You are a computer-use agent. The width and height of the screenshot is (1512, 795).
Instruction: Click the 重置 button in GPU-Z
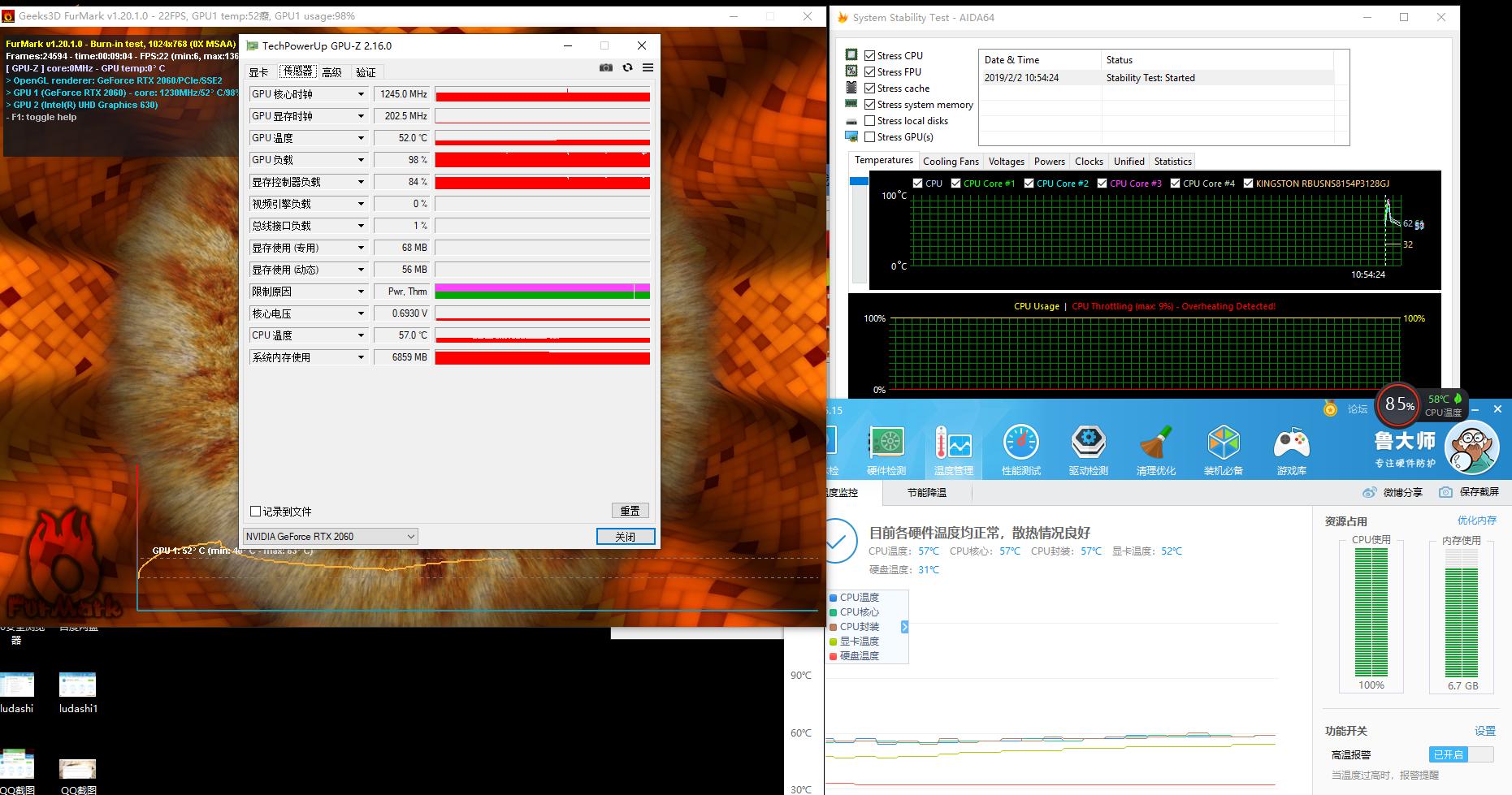[x=630, y=510]
